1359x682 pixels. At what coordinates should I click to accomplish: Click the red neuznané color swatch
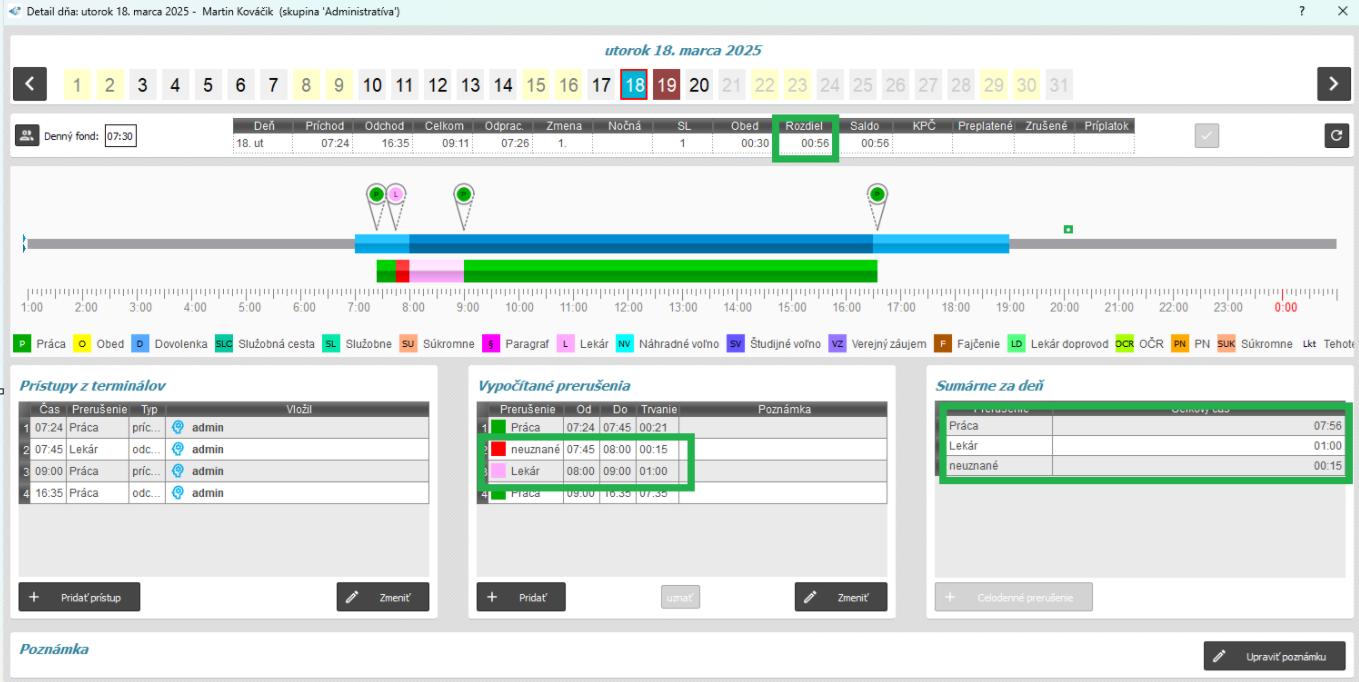click(498, 449)
